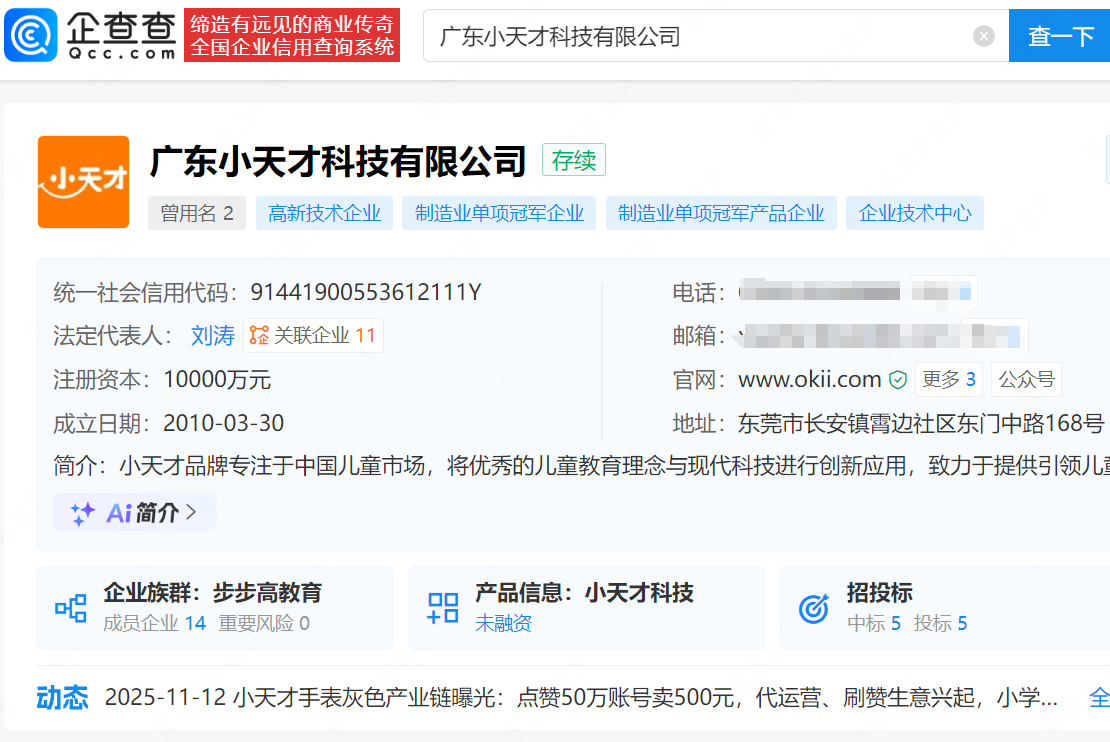Expand the 曾用名 2 tag
This screenshot has height=742, width=1110.
point(197,213)
